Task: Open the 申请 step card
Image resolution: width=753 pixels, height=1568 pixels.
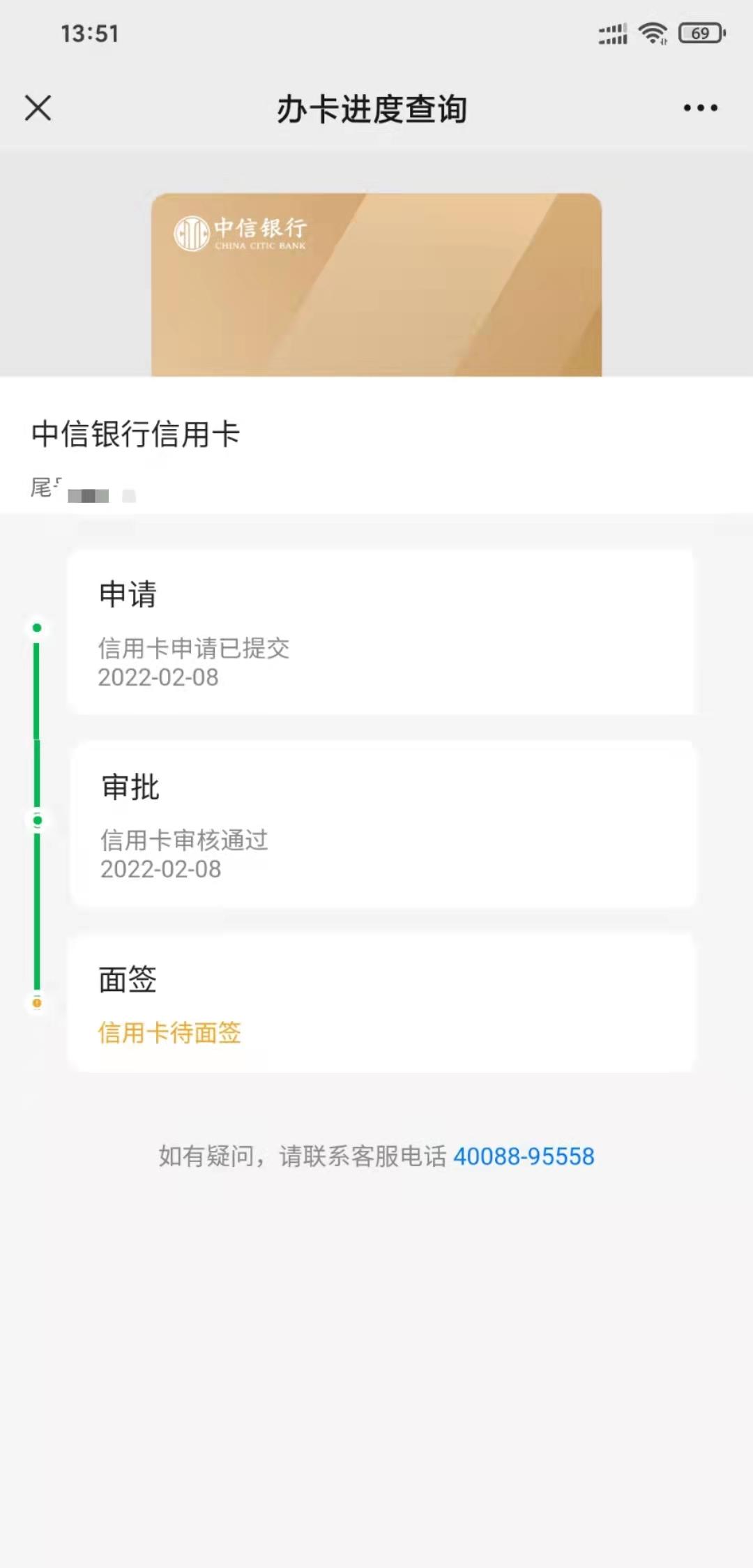Action: (x=381, y=632)
